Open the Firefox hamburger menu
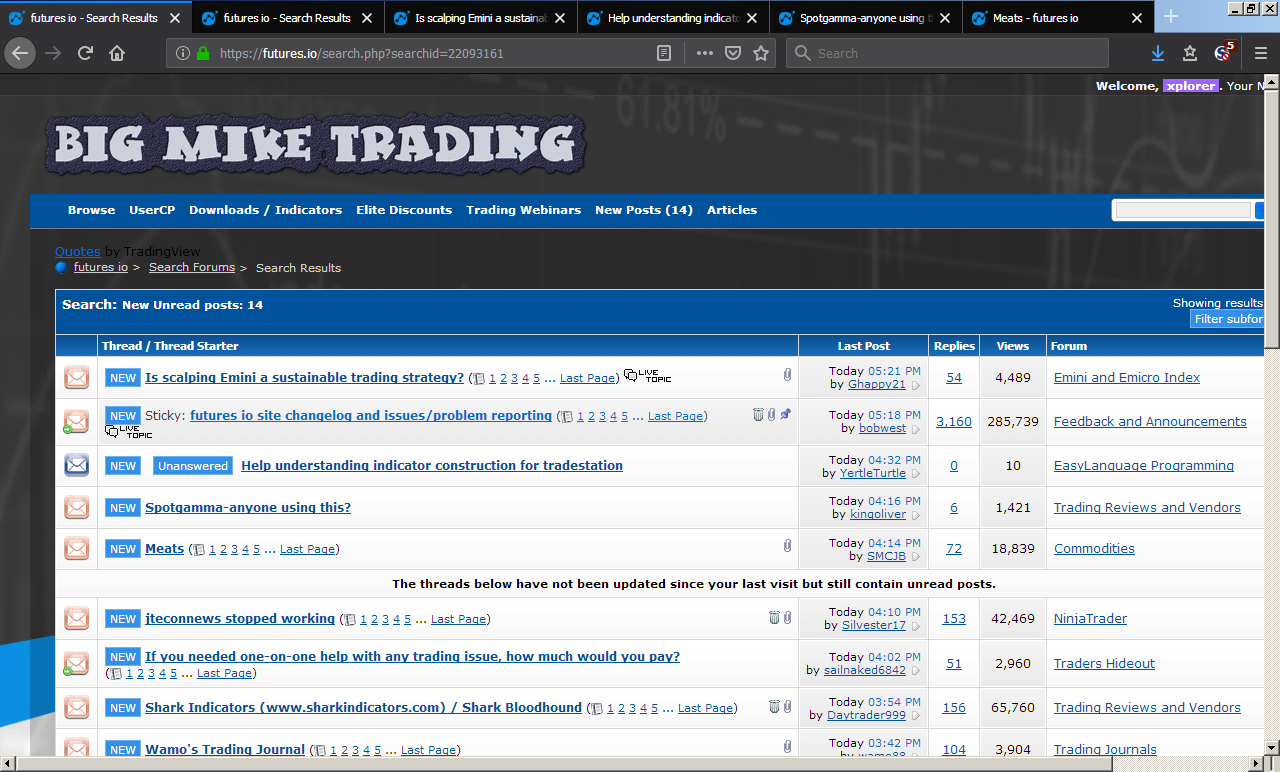The height and width of the screenshot is (772, 1280). point(1260,53)
